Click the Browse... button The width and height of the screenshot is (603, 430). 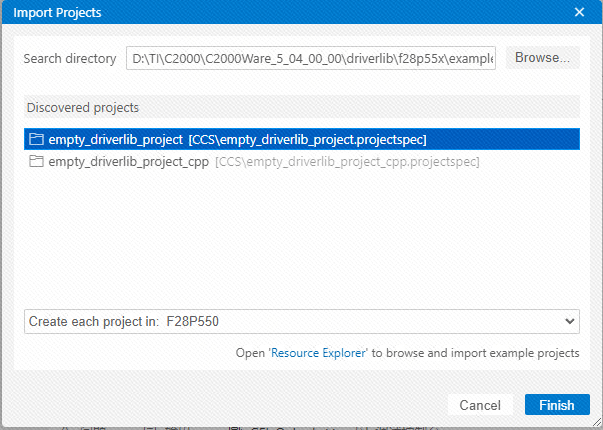tap(542, 58)
